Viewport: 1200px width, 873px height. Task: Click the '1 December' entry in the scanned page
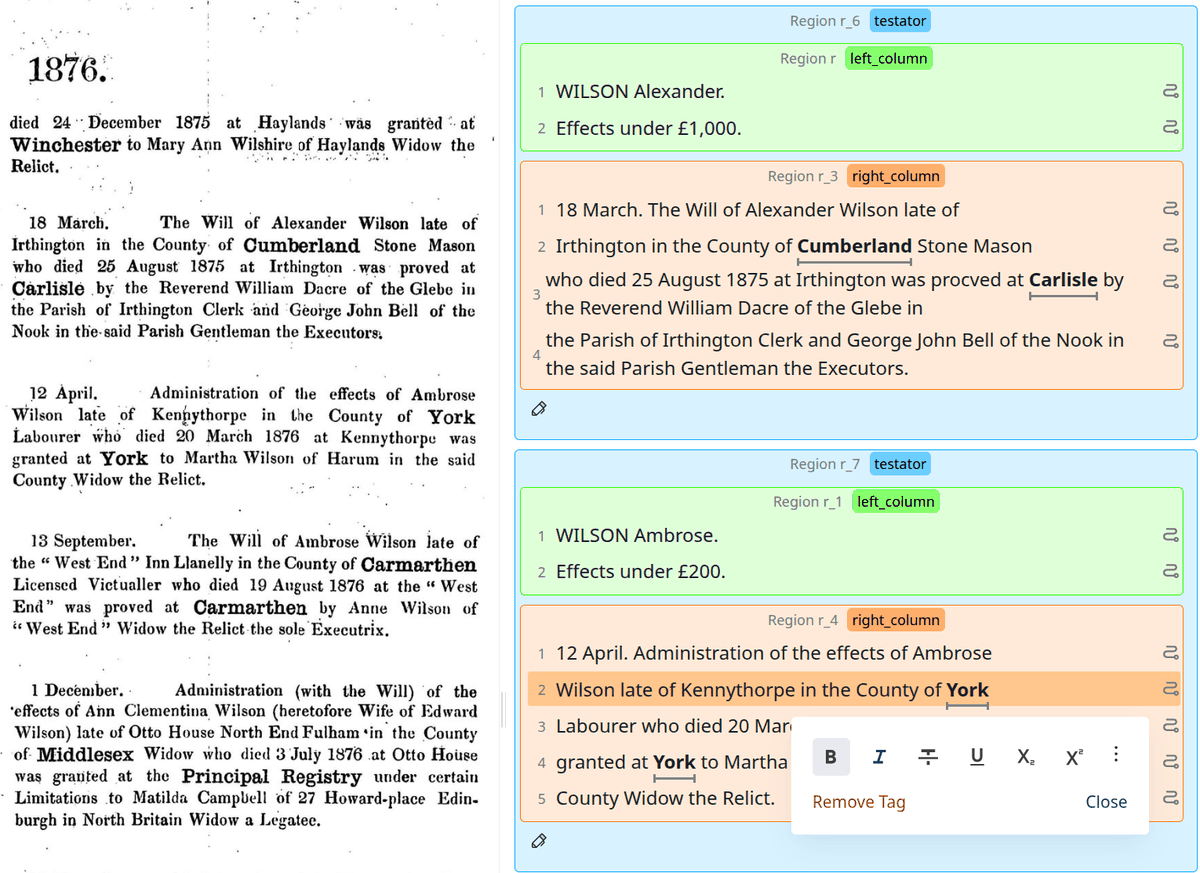(x=245, y=755)
